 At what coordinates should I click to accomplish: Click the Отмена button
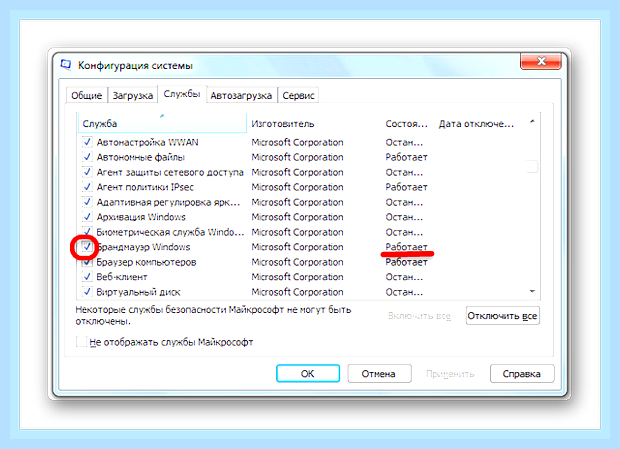click(x=379, y=374)
